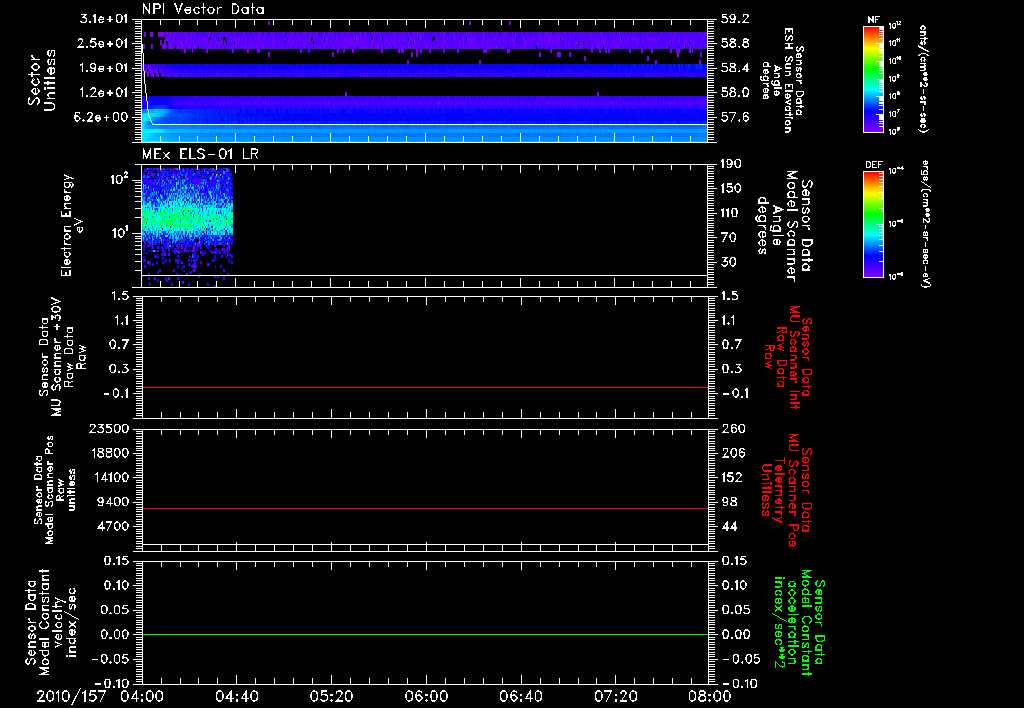Click the green line in the velocity plot
Image resolution: width=1024 pixels, height=708 pixels.
tap(425, 634)
